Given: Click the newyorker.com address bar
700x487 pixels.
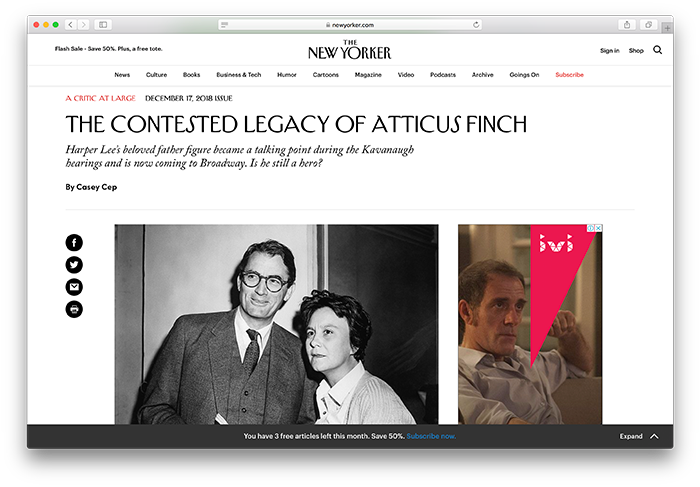Looking at the screenshot, I should [x=350, y=25].
